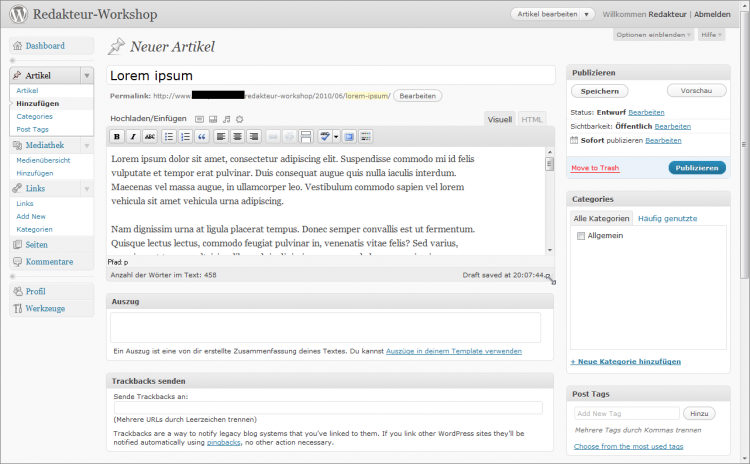The image size is (750, 464).
Task: Click the Kommentare speech bubble icon
Action: pyautogui.click(x=18, y=262)
